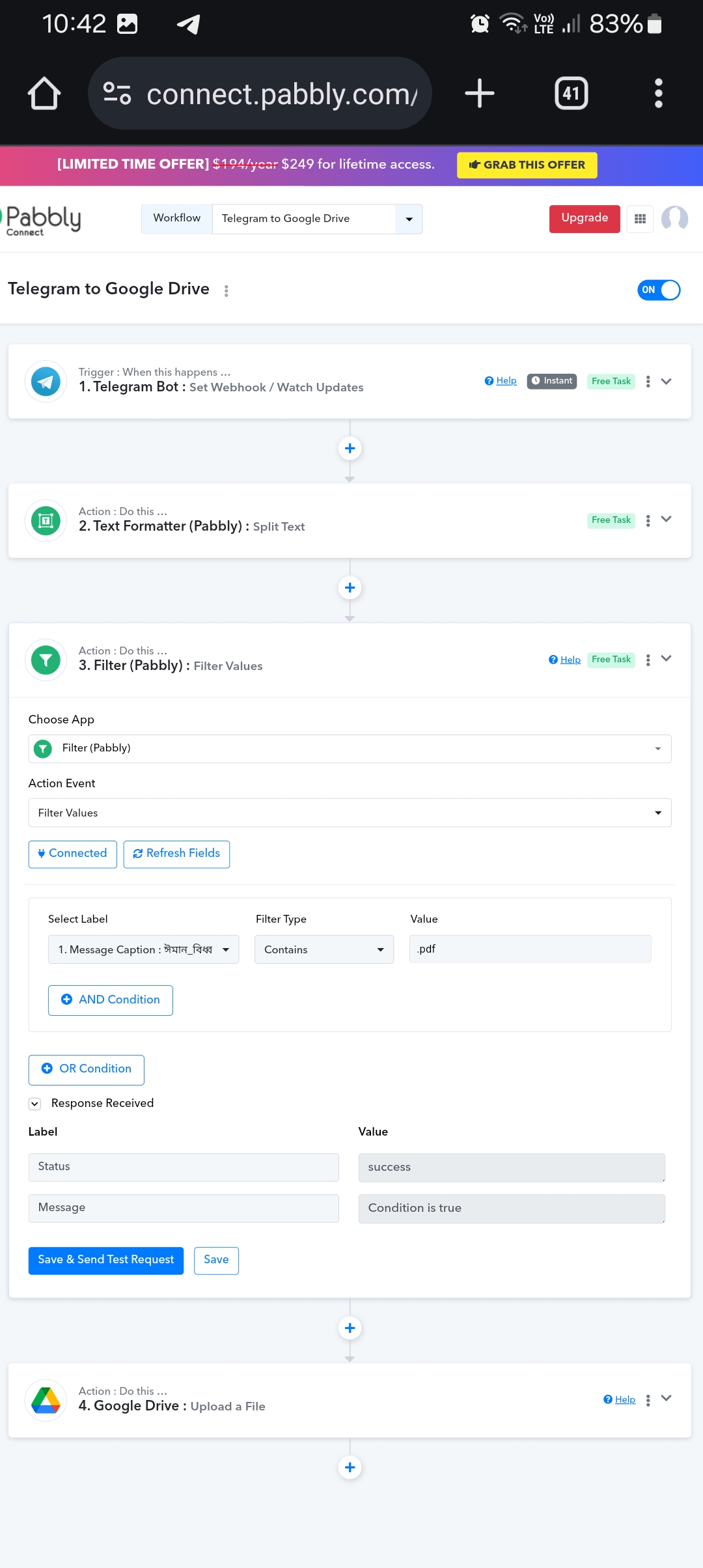Open browser three-dot overflow menu
Viewport: 703px width, 1568px height.
pos(659,93)
